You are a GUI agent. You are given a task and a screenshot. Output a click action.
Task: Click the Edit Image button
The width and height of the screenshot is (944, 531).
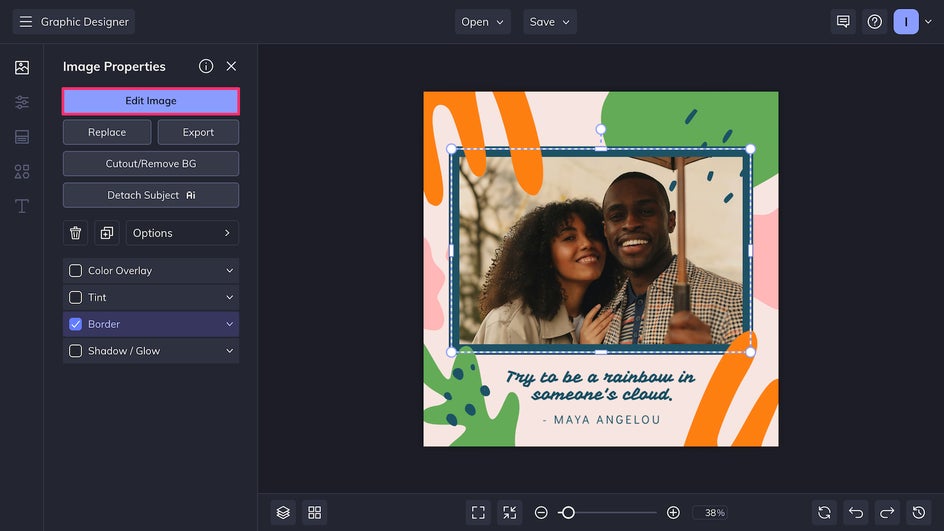tap(151, 101)
